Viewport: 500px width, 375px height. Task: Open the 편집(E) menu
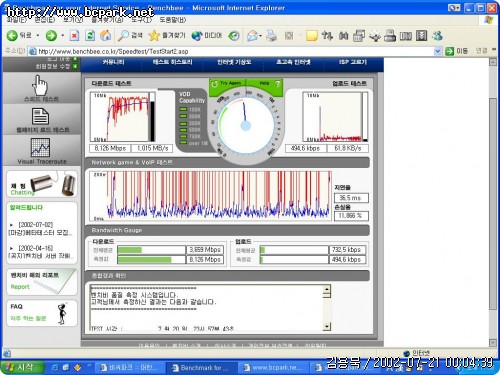pos(45,20)
